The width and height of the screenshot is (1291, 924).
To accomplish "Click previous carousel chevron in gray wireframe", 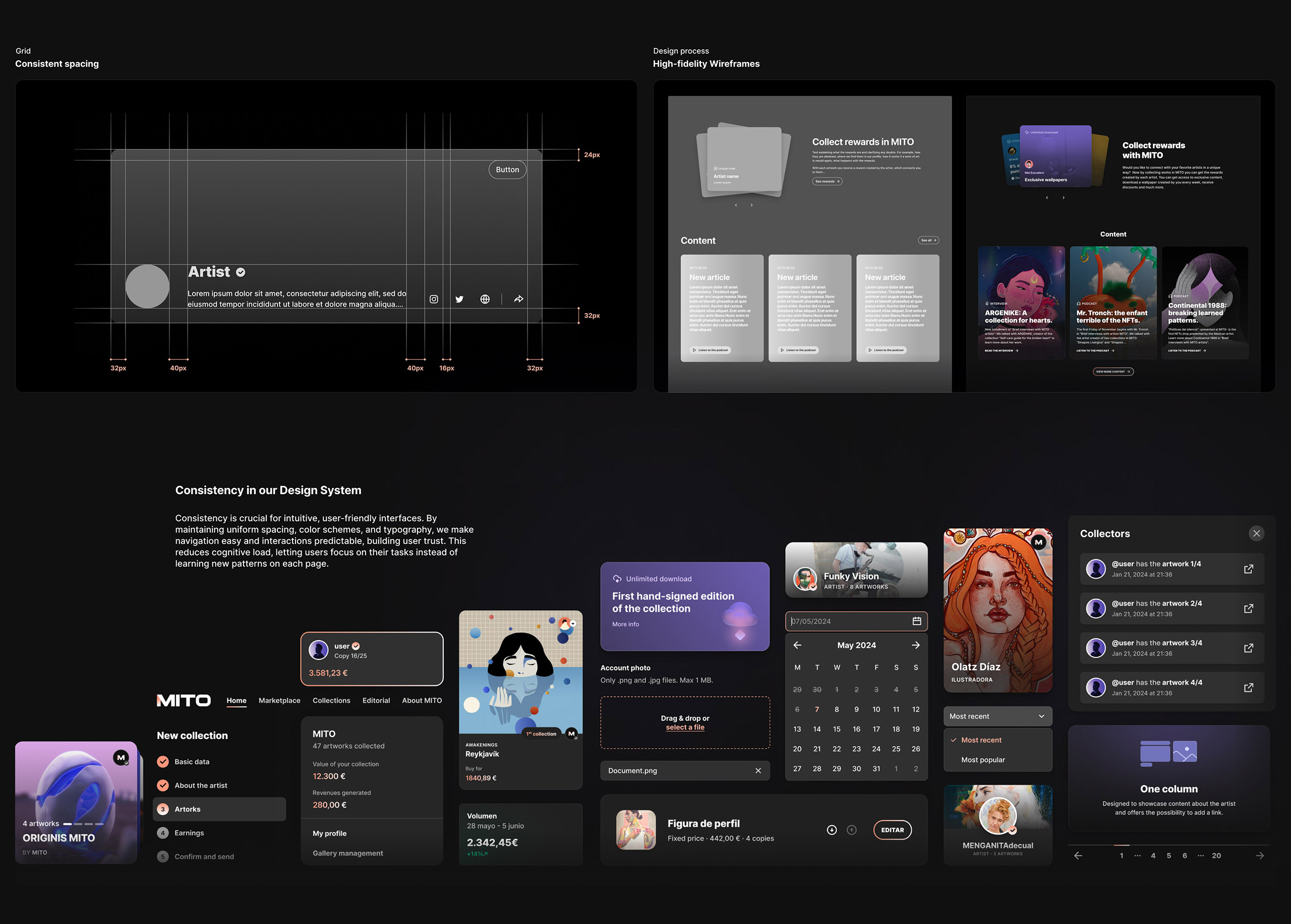I will pos(735,205).
